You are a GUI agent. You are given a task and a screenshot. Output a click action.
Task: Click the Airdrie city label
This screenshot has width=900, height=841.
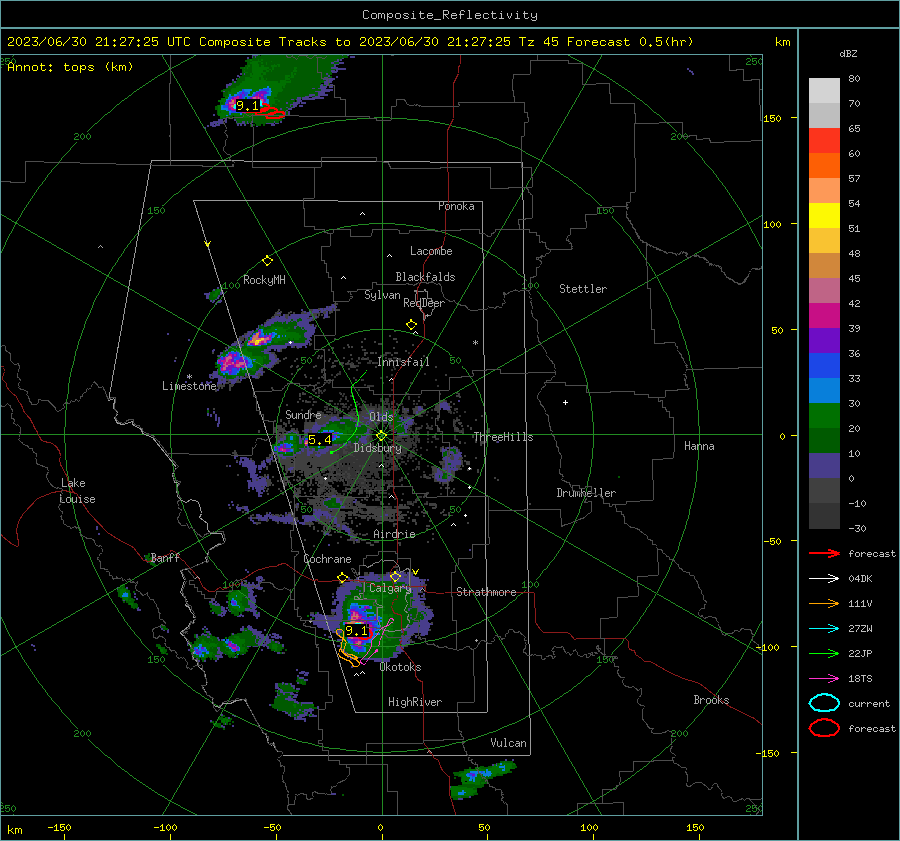[x=394, y=534]
